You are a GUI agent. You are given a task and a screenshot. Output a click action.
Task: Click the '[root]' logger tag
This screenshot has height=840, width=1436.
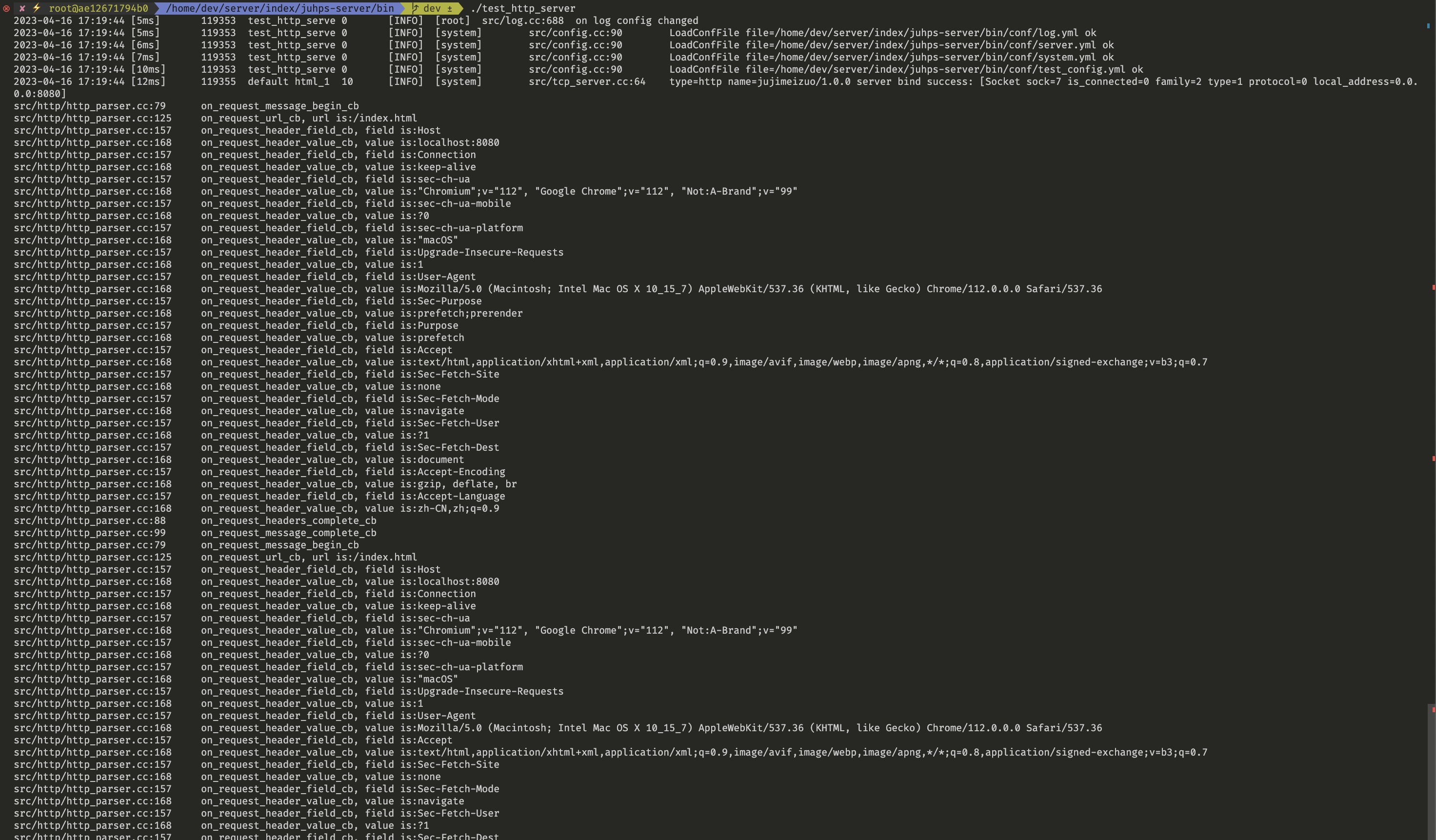453,20
